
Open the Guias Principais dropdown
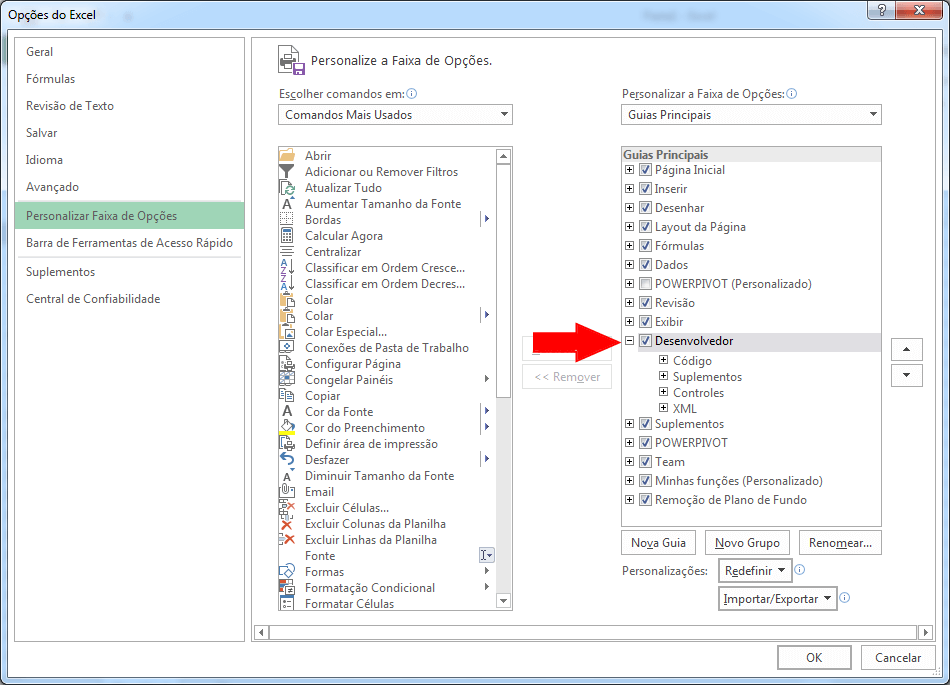[751, 114]
